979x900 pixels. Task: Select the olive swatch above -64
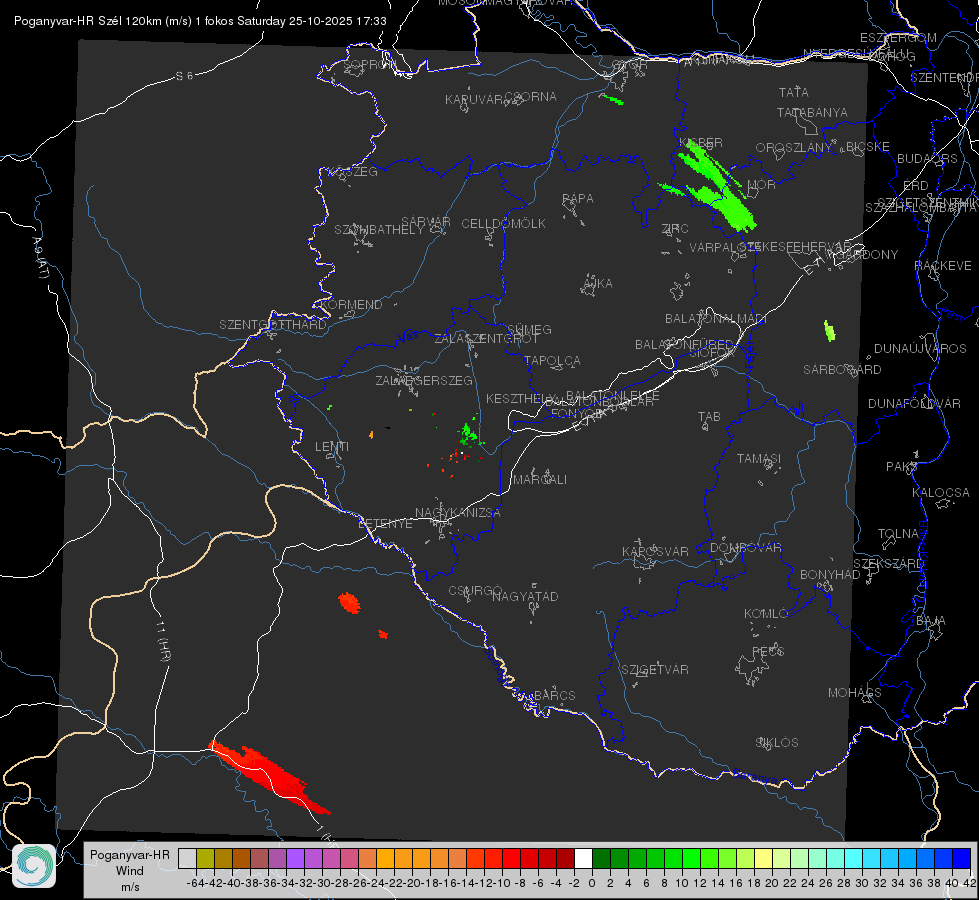(205, 858)
